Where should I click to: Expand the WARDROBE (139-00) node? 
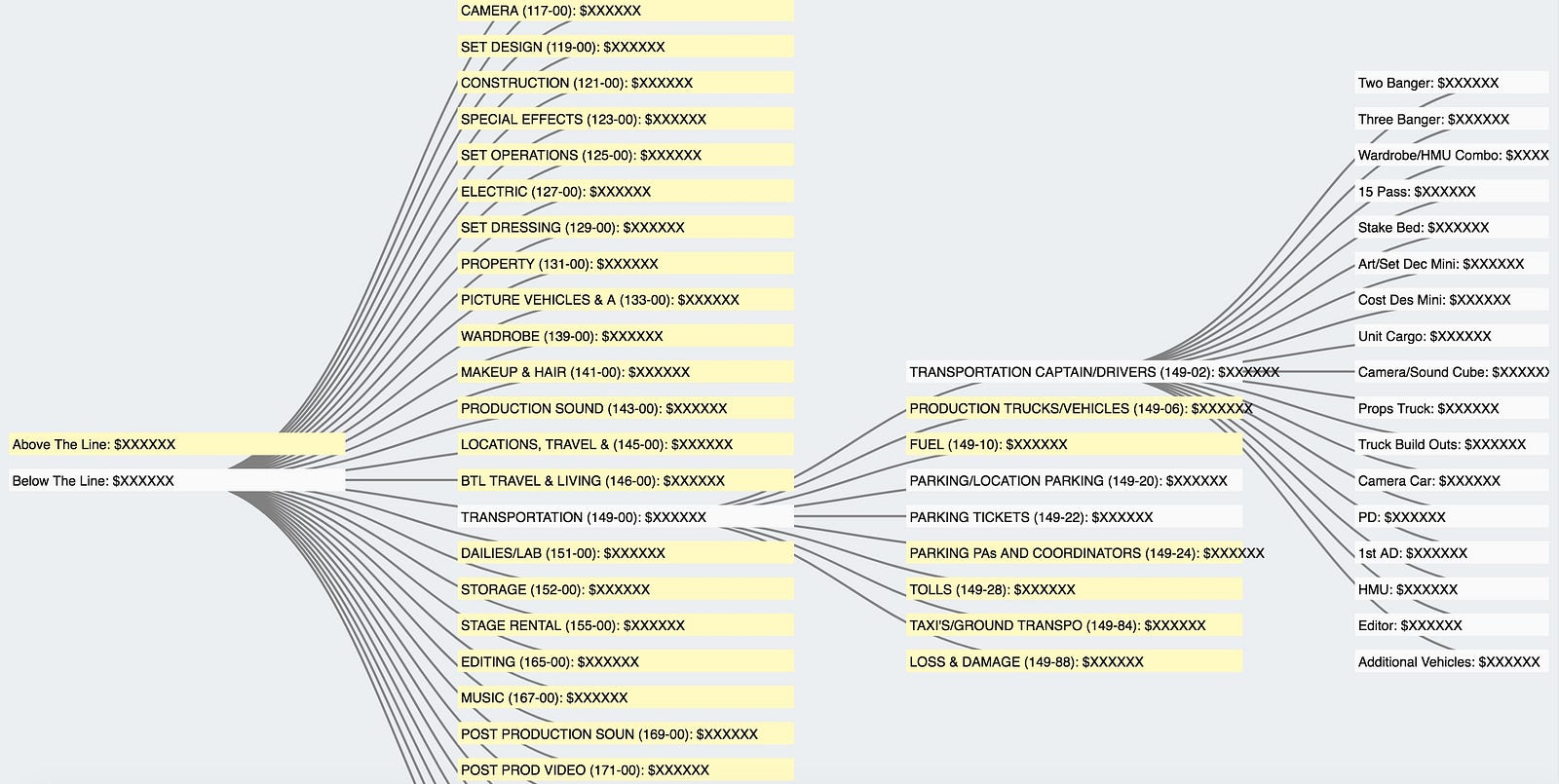pyautogui.click(x=626, y=336)
